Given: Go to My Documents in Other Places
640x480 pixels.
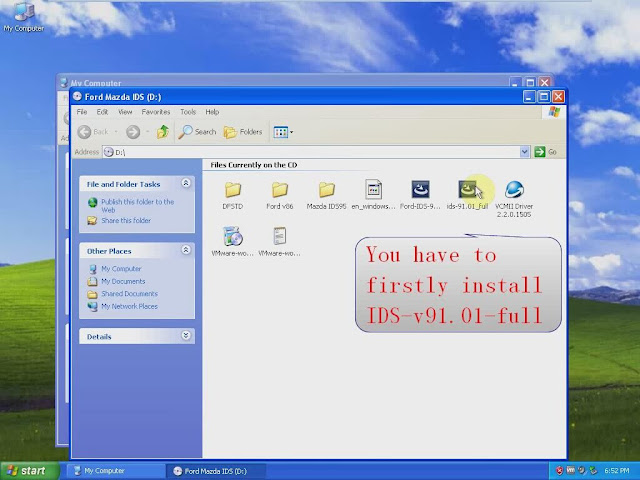Looking at the screenshot, I should [123, 281].
